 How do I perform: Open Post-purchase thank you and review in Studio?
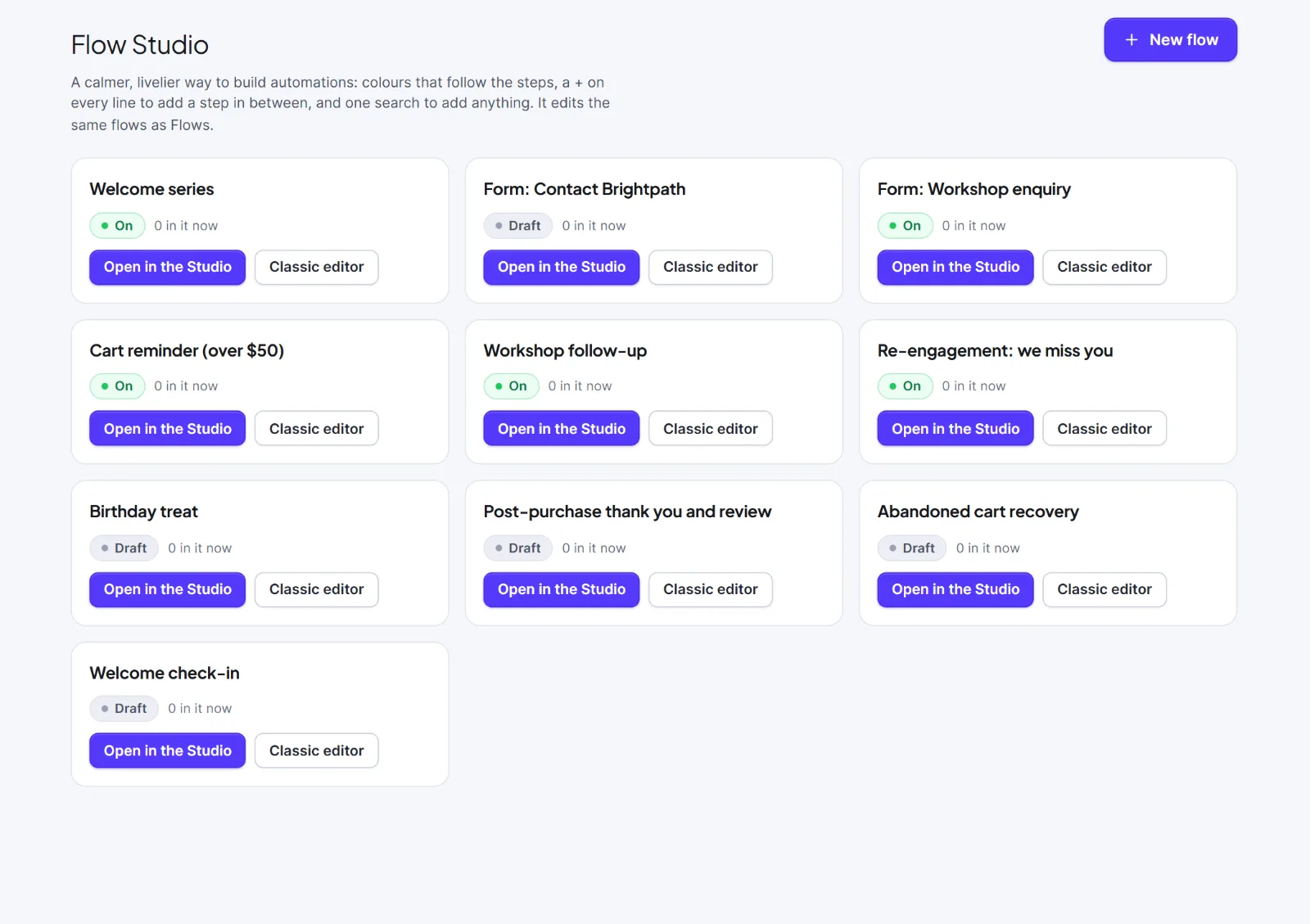(x=561, y=589)
